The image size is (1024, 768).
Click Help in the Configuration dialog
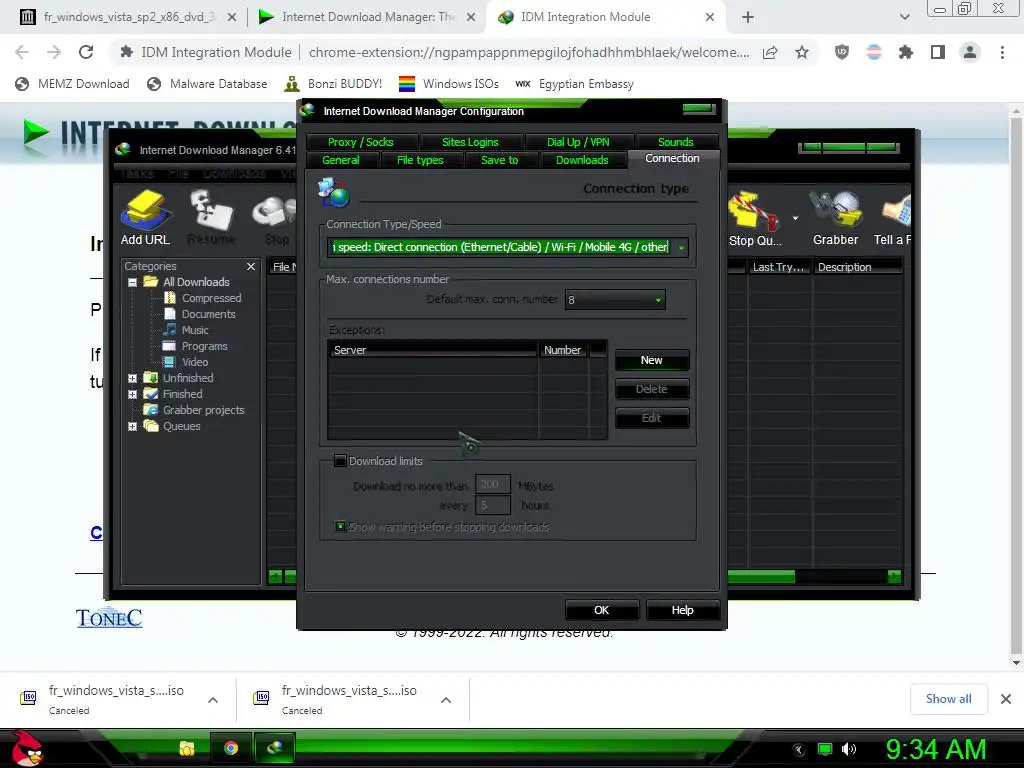[682, 610]
